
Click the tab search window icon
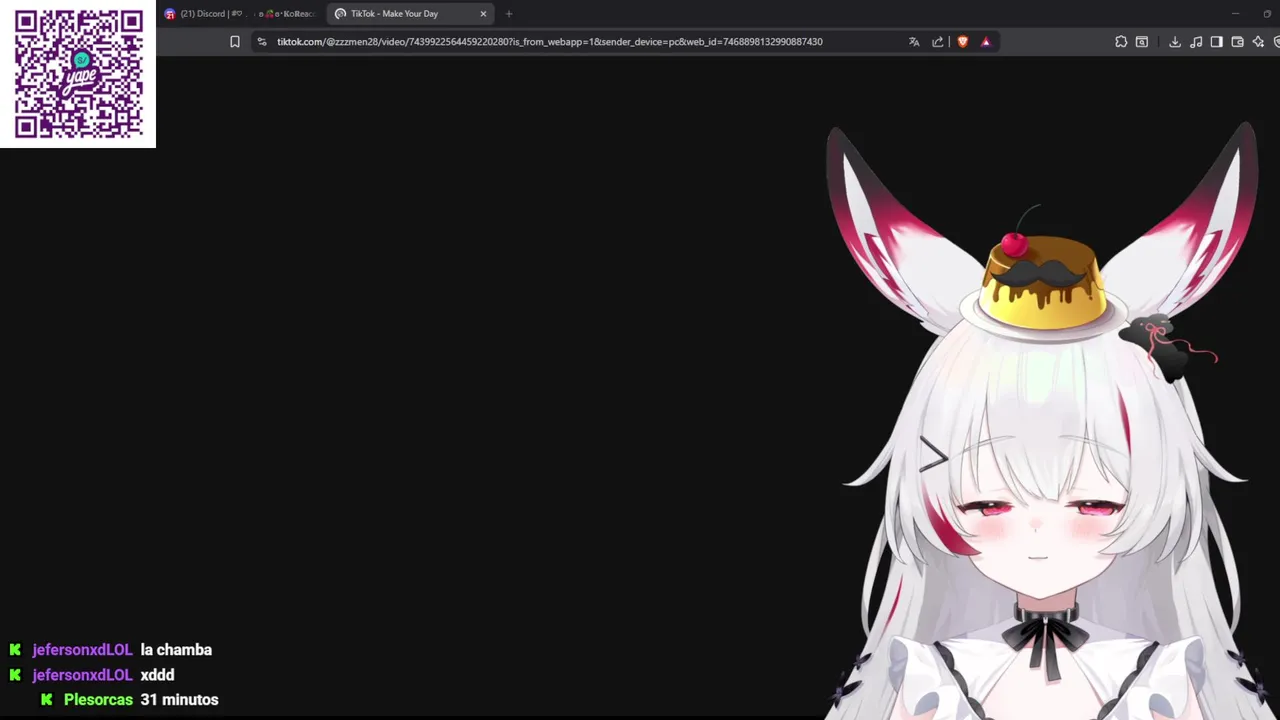[1142, 42]
